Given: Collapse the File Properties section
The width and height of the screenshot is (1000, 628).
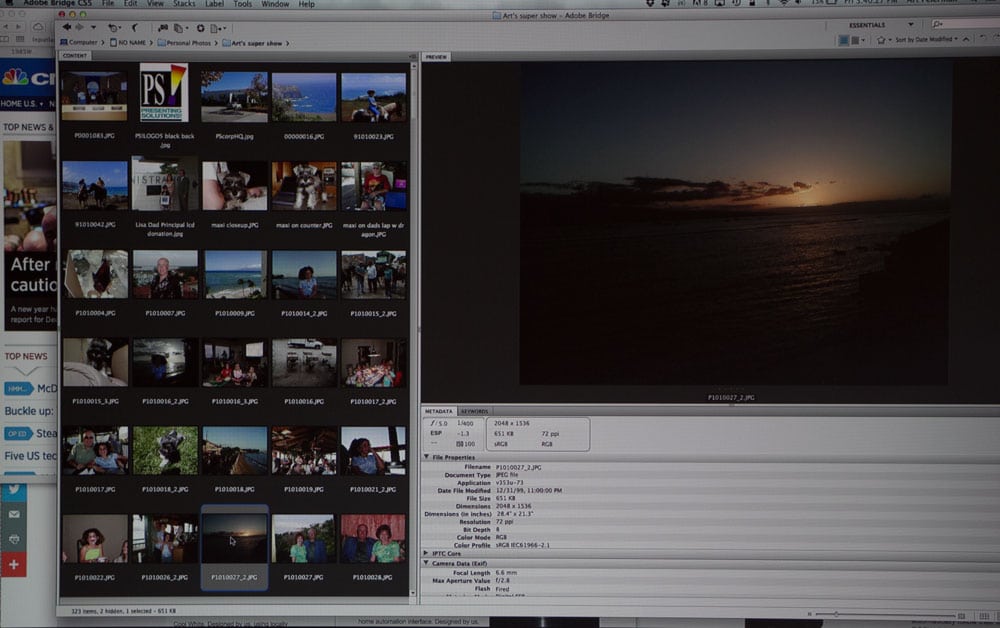Looking at the screenshot, I should pos(427,456).
